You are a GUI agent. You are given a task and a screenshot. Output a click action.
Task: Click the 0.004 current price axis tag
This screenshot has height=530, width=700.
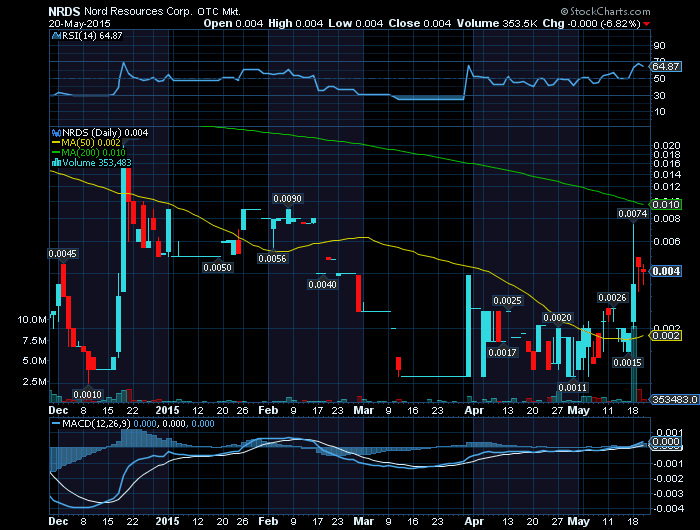[x=666, y=271]
